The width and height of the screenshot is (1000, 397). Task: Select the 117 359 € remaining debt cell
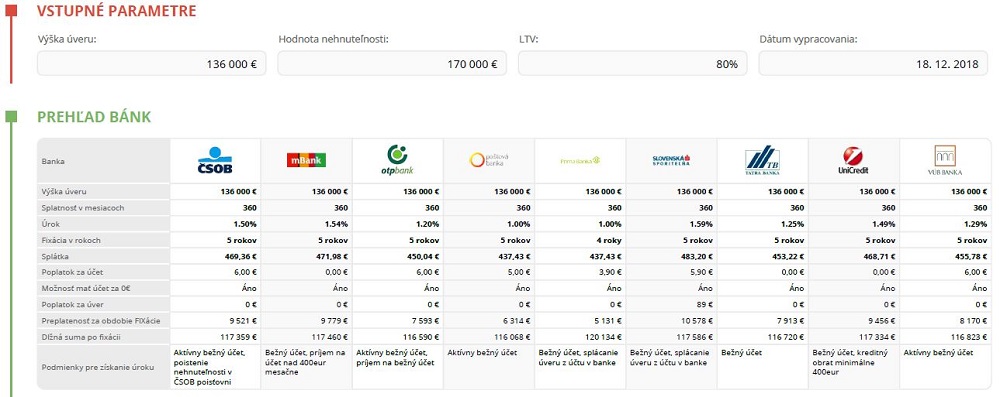click(x=215, y=337)
